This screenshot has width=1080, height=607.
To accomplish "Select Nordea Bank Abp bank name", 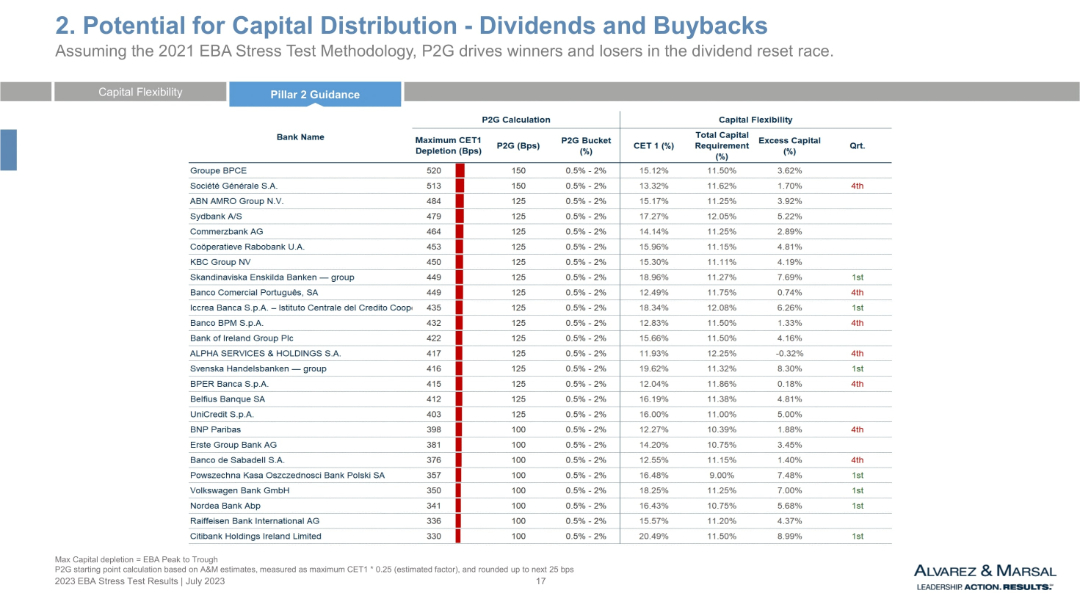I will click(x=225, y=506).
